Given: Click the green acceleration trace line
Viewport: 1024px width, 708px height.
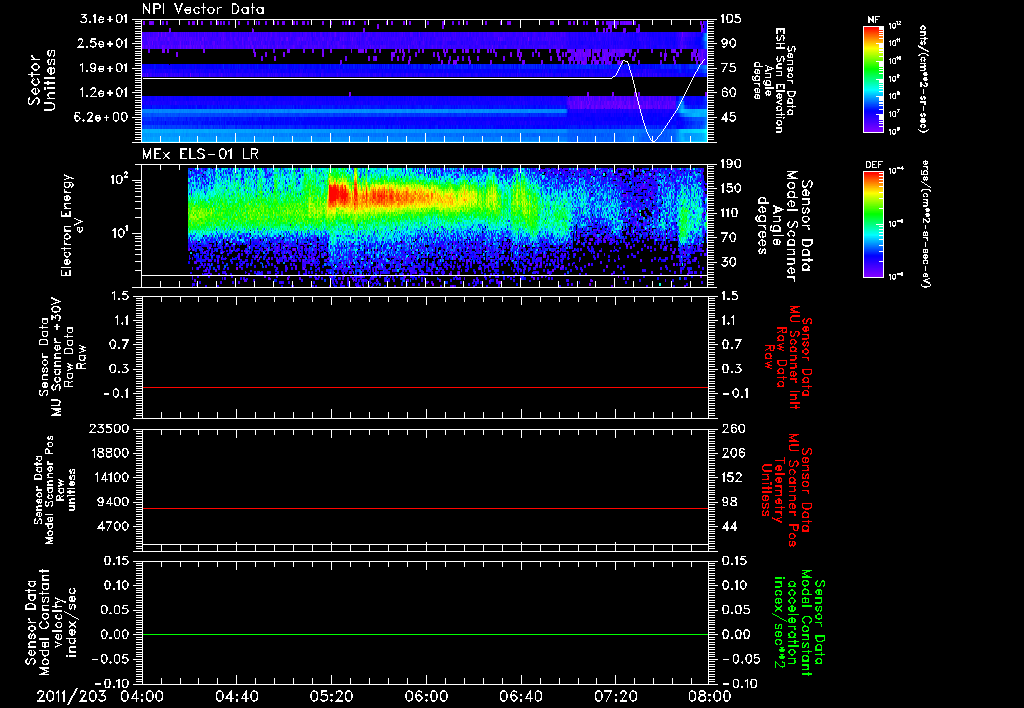Looking at the screenshot, I should (x=425, y=634).
